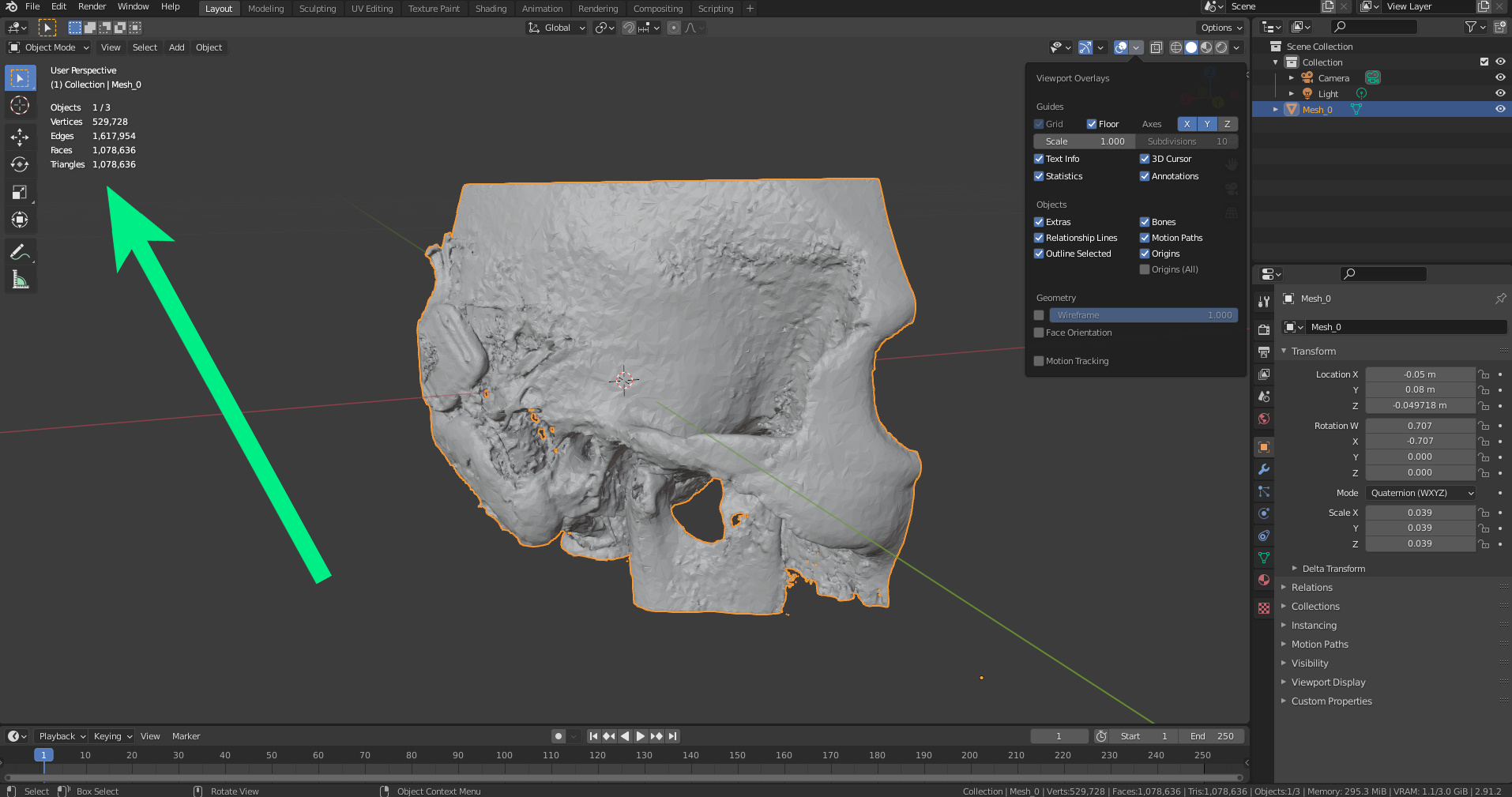Select the 3D Cursor tool
The height and width of the screenshot is (797, 1512).
(x=20, y=105)
